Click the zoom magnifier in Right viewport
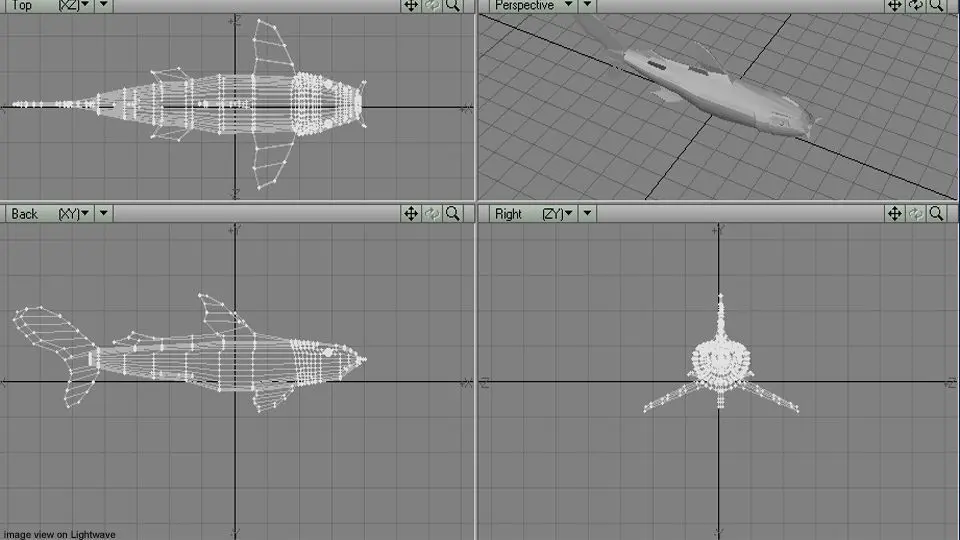The width and height of the screenshot is (960, 540). (937, 213)
